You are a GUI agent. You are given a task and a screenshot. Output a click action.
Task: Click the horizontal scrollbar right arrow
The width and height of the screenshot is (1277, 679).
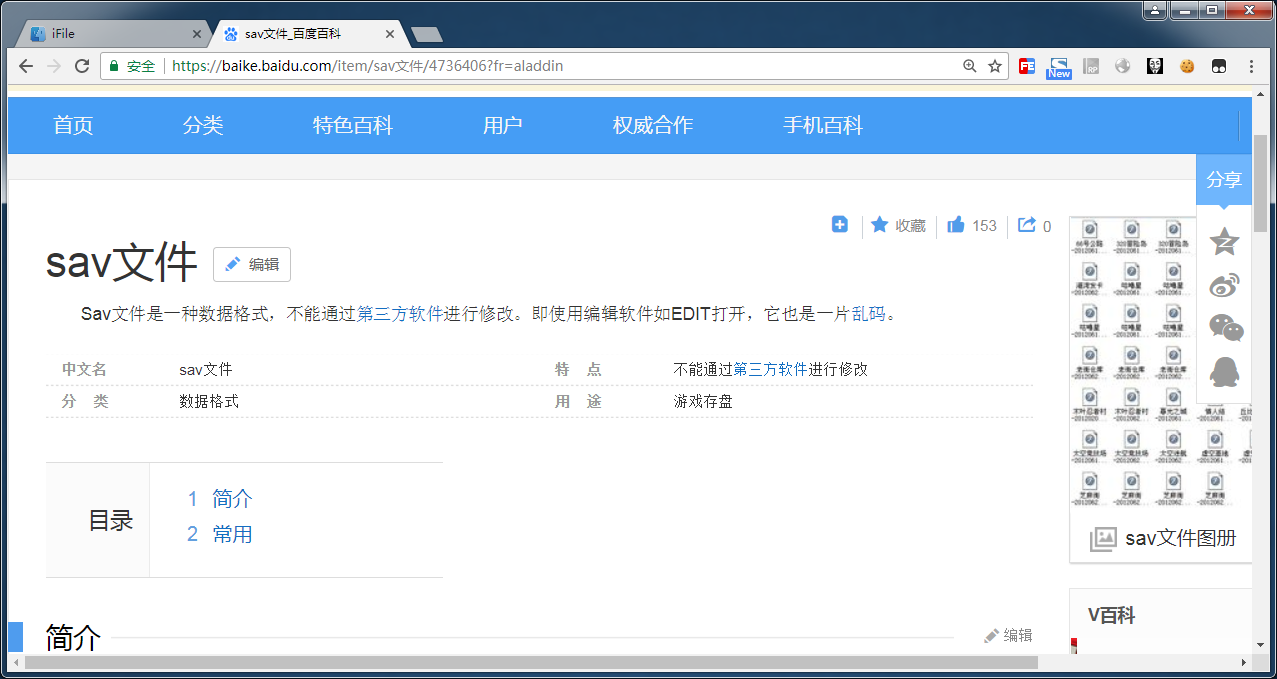tap(1244, 662)
